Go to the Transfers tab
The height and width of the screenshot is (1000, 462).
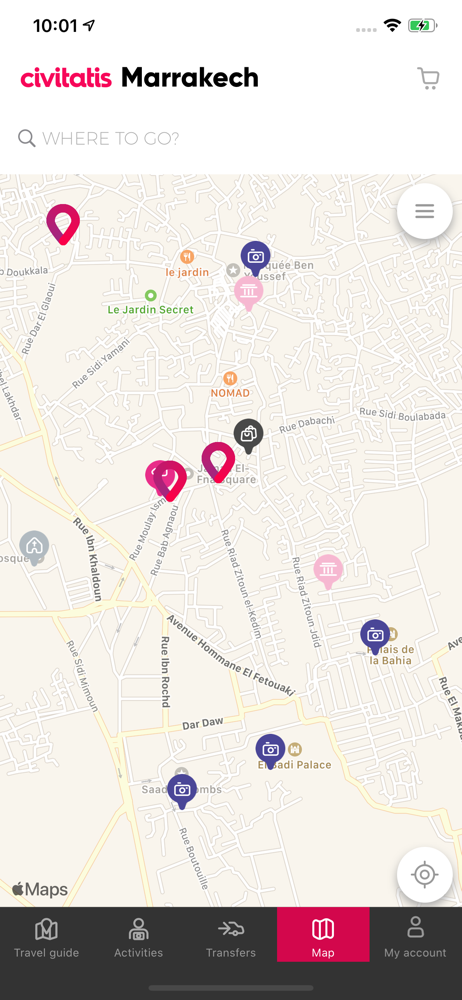click(x=231, y=939)
